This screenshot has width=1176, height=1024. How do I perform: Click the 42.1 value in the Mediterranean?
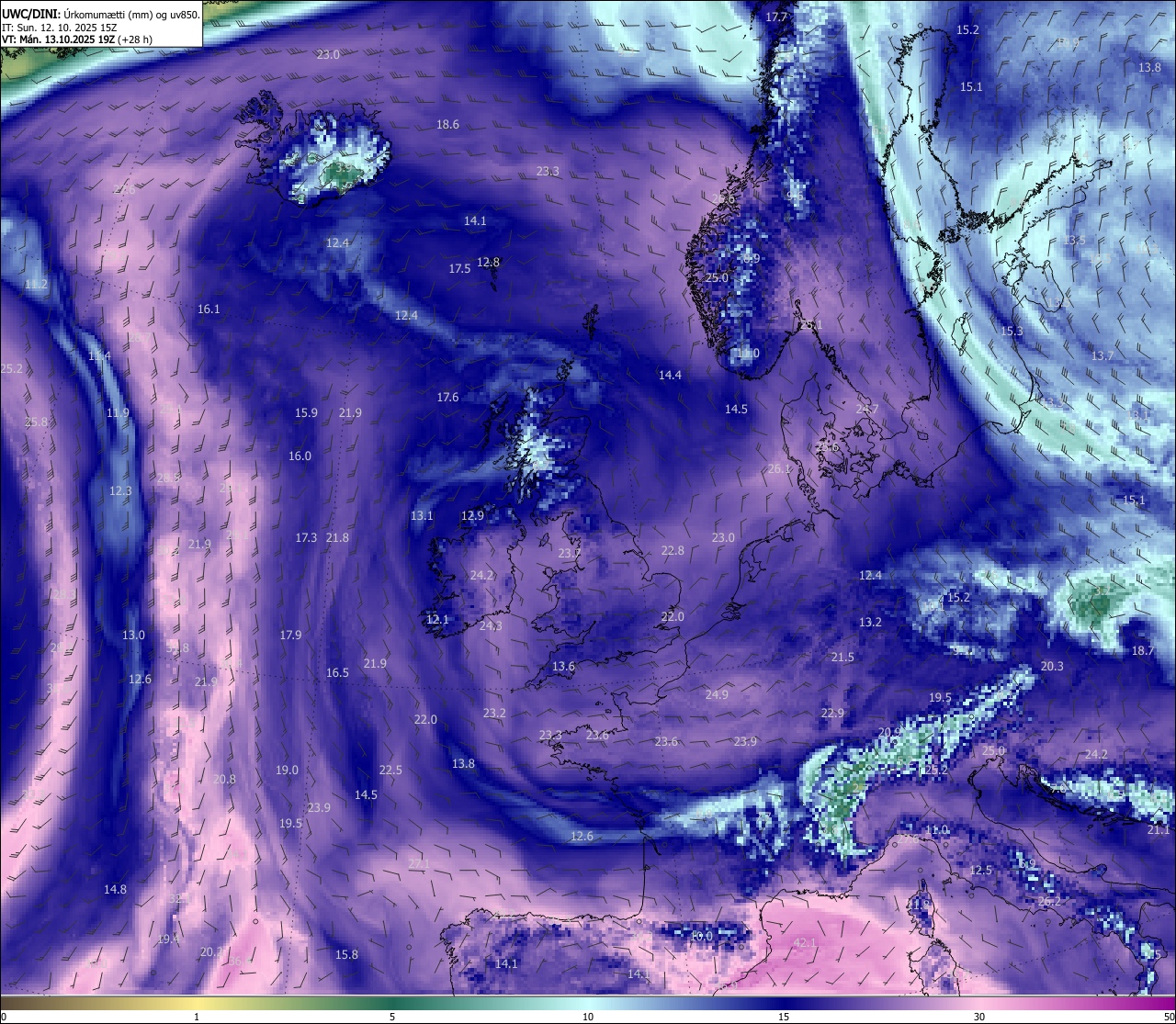[x=805, y=943]
